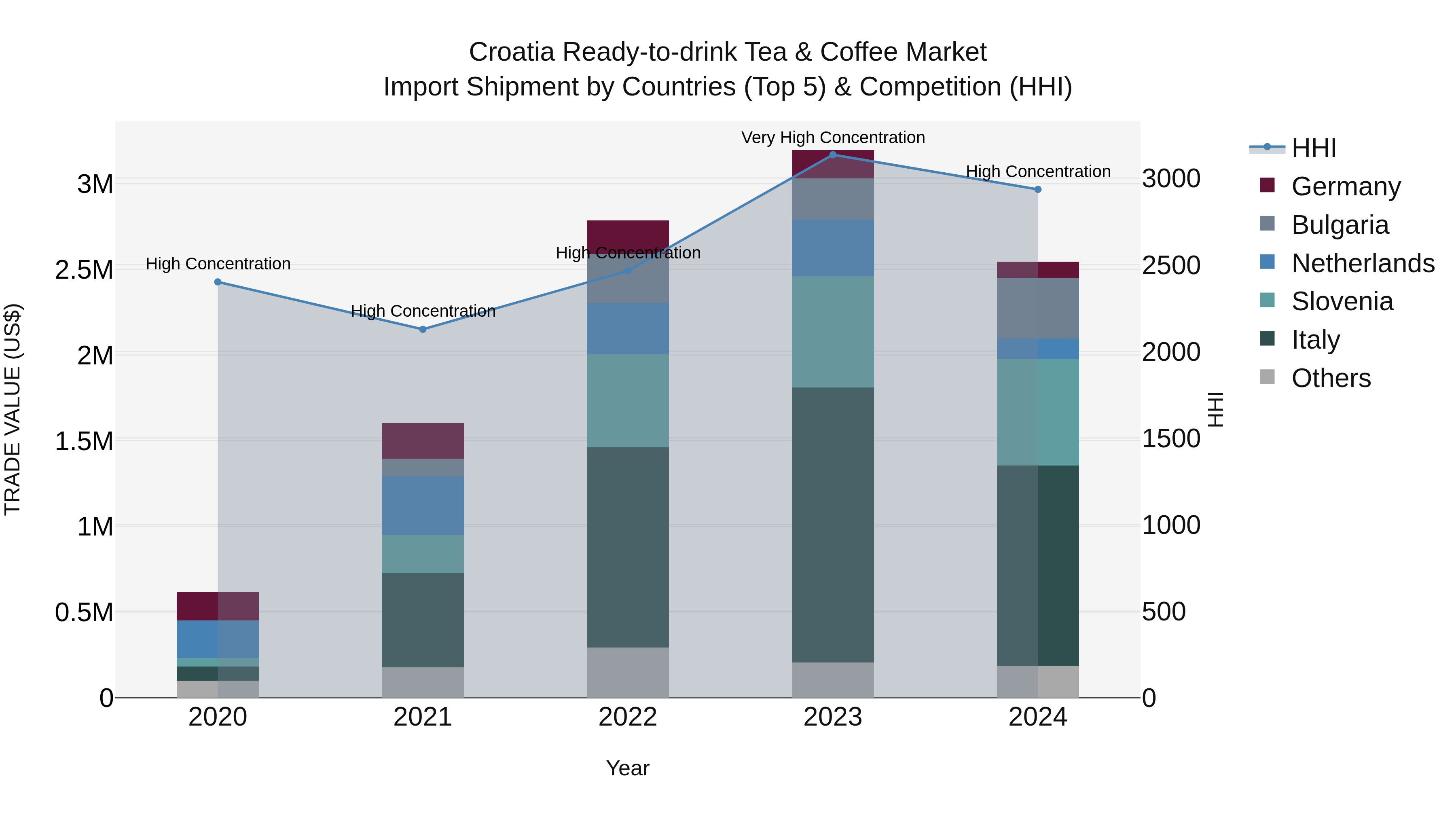Select the Italy bar segment for 2023
Image resolution: width=1456 pixels, height=819 pixels.
[833, 525]
